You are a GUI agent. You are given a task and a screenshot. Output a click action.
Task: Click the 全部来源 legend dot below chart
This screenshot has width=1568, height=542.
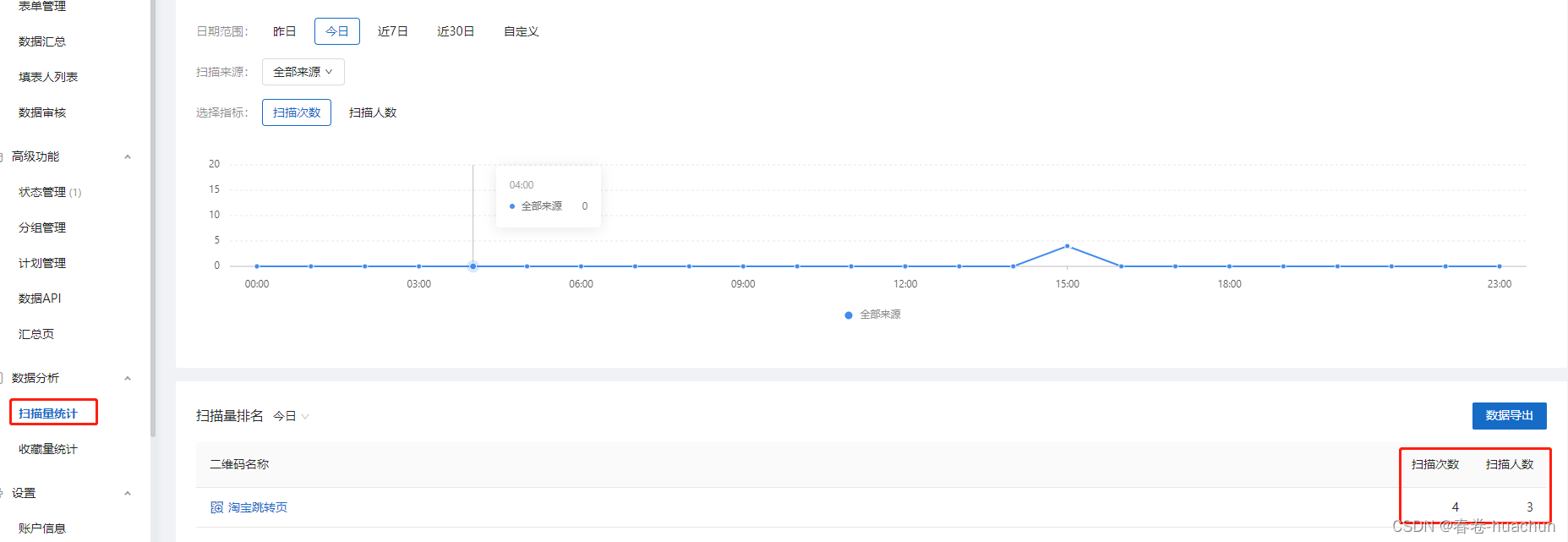[x=849, y=315]
